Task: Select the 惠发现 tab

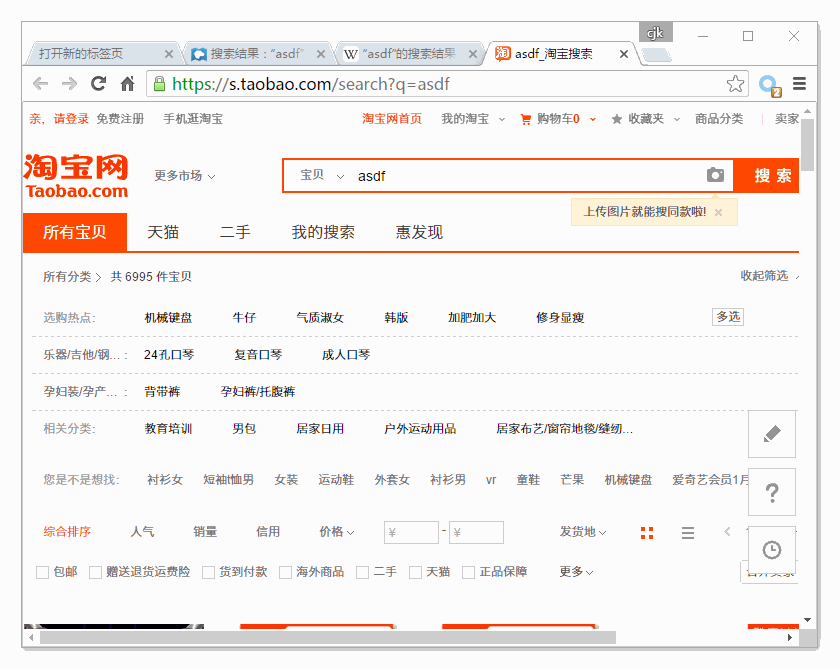Action: (x=419, y=232)
